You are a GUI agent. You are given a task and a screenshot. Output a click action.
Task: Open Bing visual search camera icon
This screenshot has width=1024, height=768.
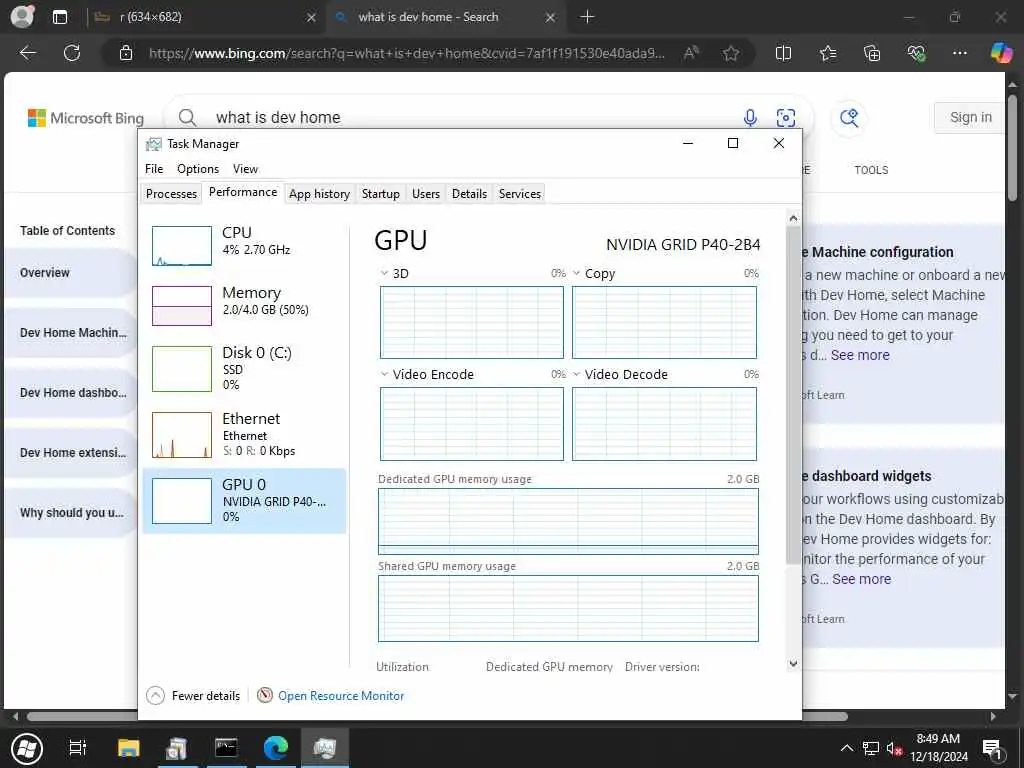(786, 118)
